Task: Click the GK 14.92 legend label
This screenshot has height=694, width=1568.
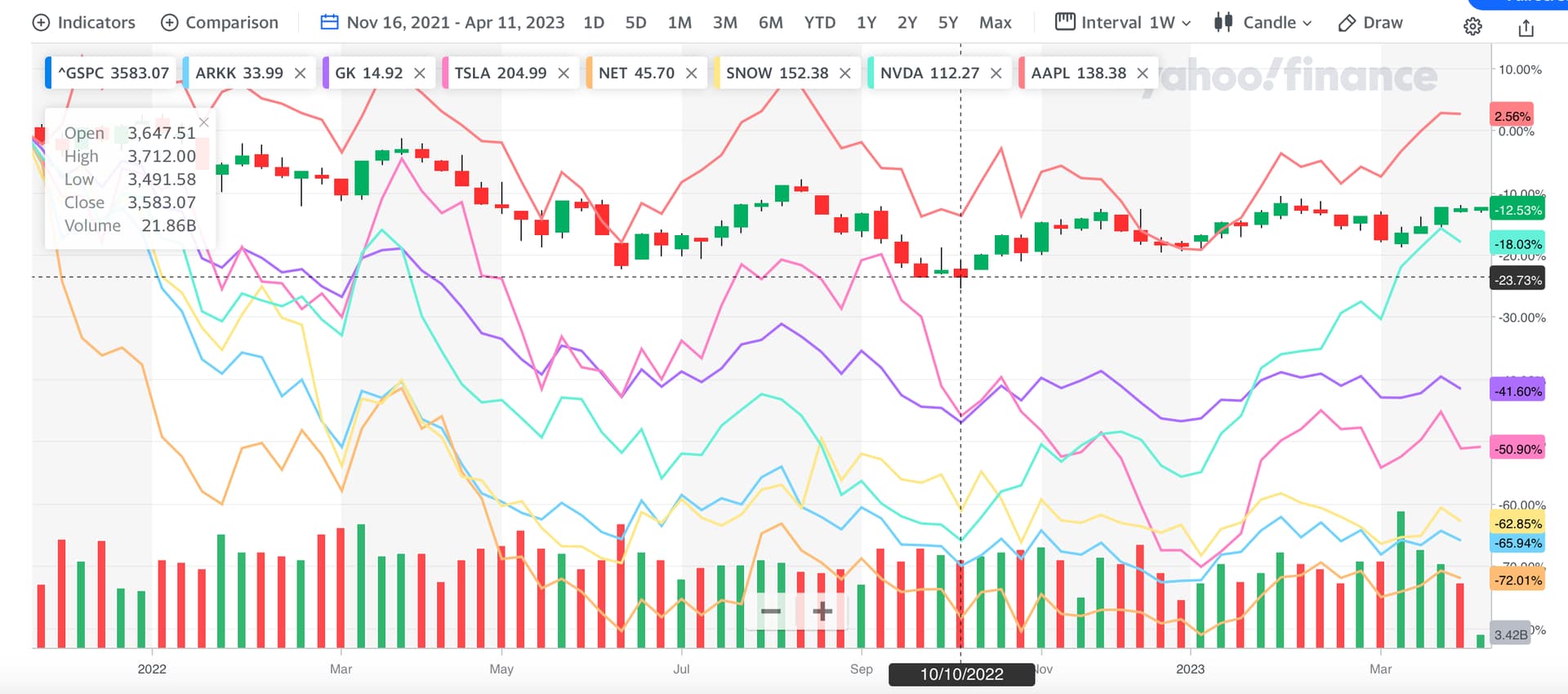Action: (x=369, y=73)
